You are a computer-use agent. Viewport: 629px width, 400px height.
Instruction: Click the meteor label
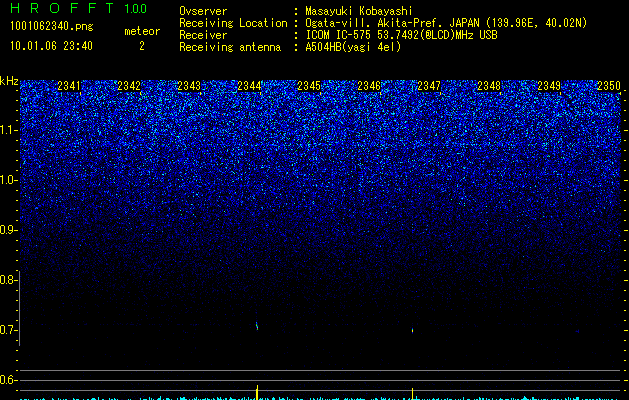(x=142, y=31)
